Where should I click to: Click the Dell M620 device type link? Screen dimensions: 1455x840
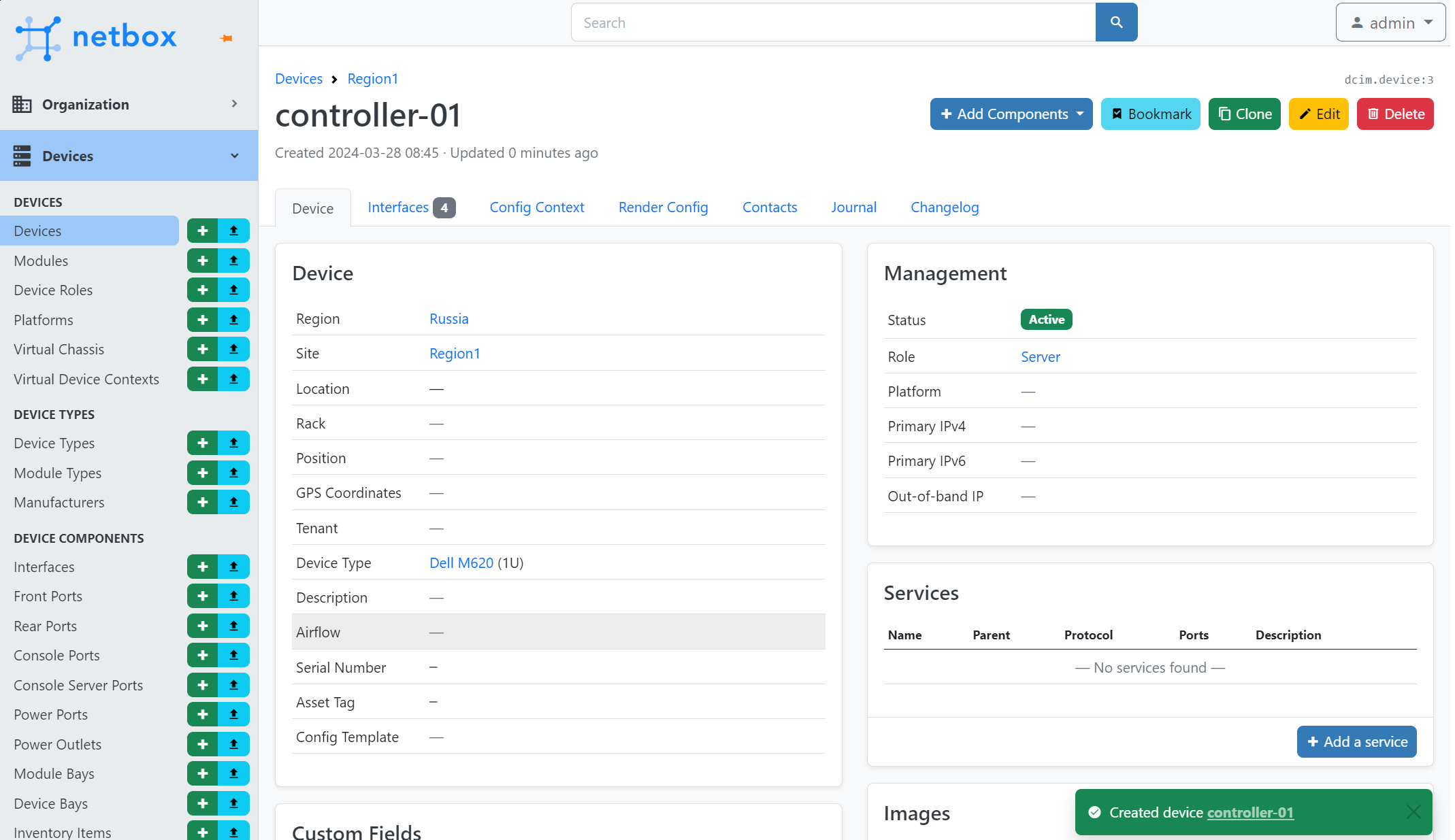click(461, 563)
